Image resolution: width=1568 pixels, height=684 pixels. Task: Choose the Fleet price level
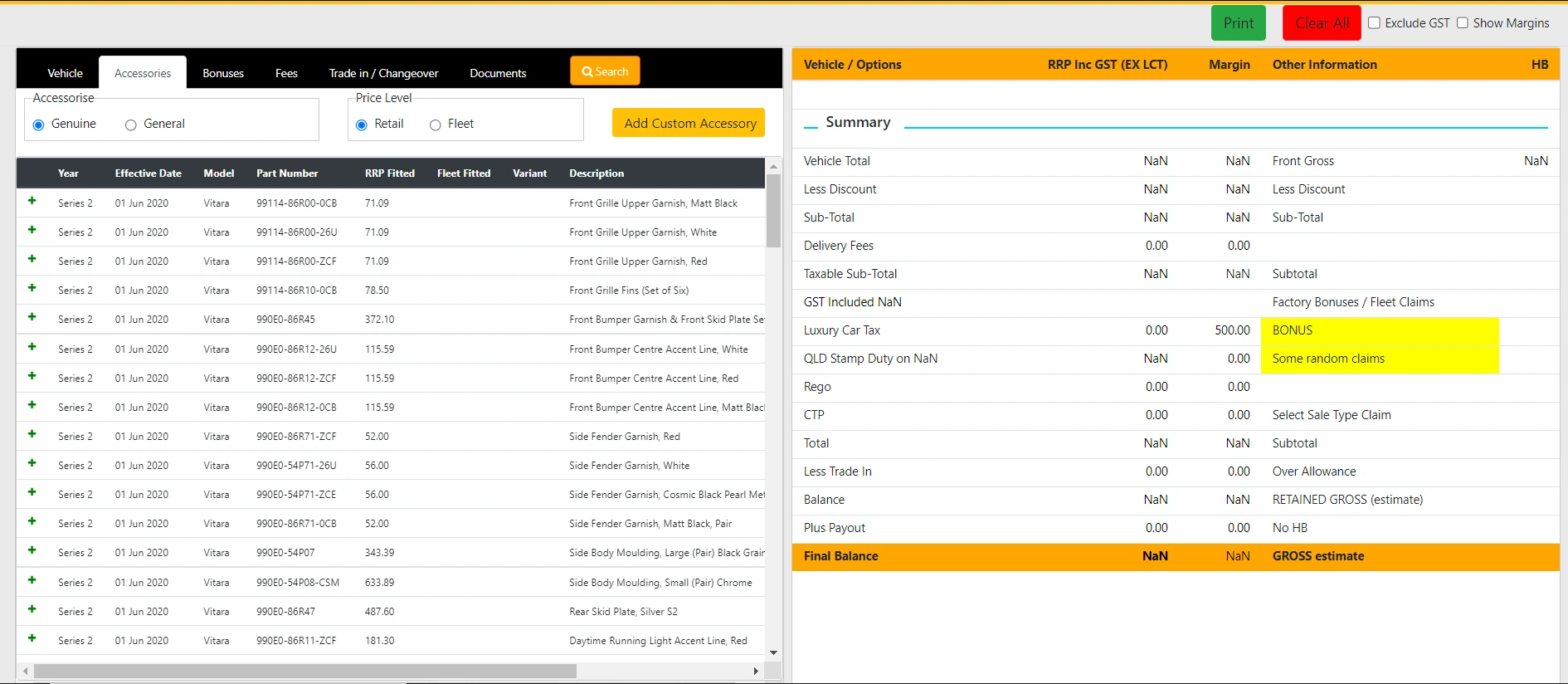point(435,125)
